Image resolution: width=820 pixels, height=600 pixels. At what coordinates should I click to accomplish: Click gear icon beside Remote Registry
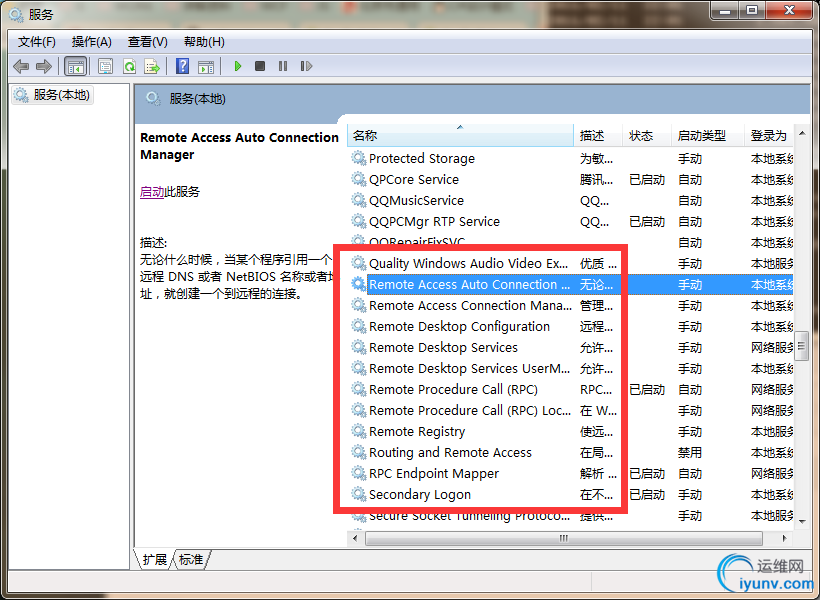(x=358, y=431)
